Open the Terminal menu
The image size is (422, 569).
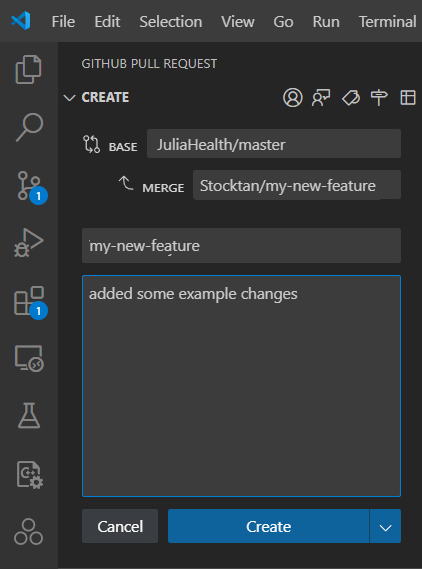388,22
